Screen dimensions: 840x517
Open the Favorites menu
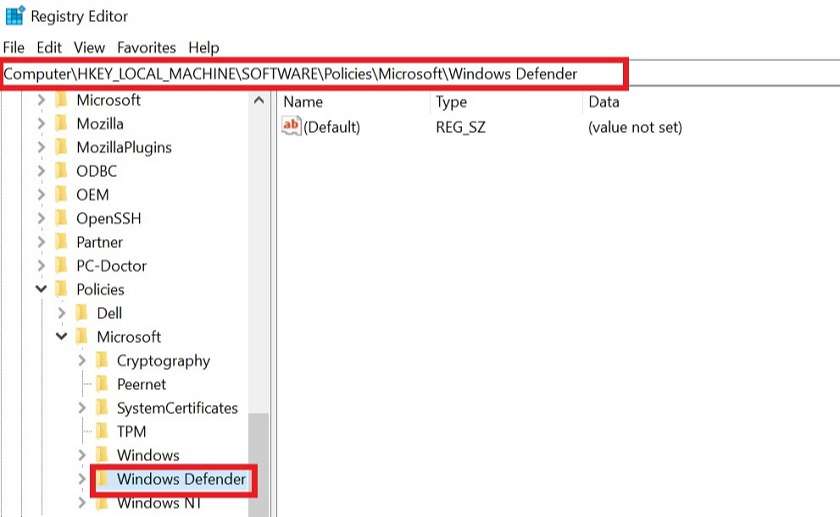146,48
